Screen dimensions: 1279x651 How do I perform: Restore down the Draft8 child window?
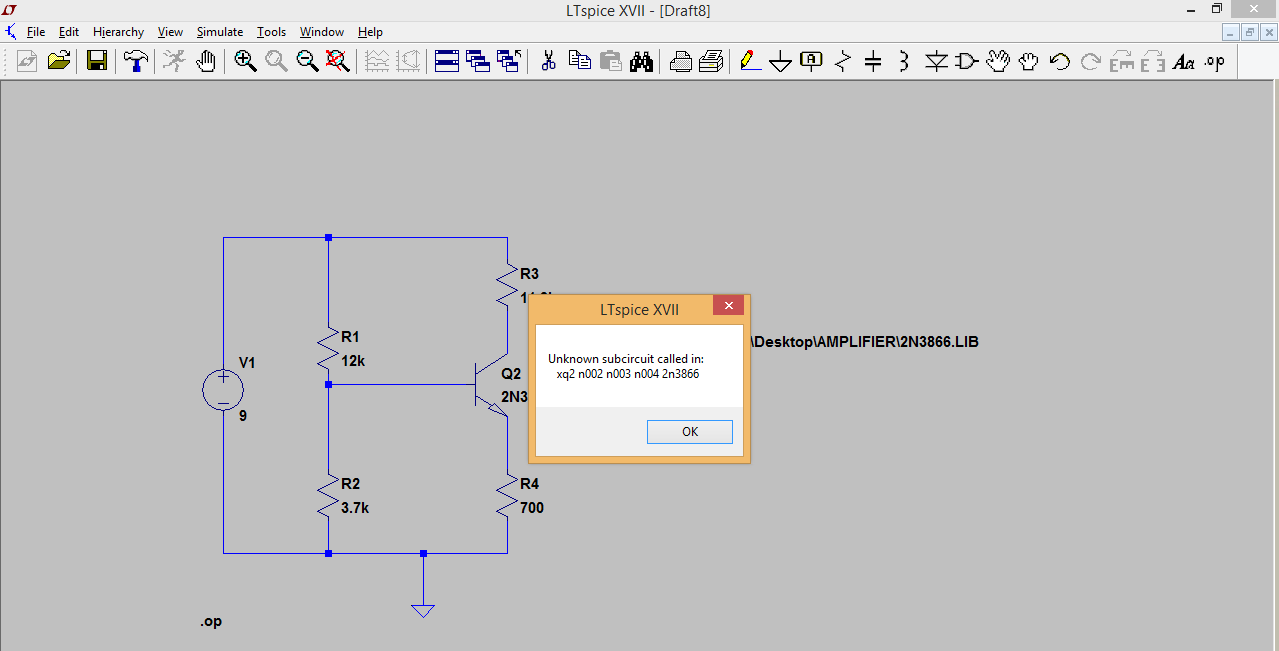click(x=1249, y=32)
